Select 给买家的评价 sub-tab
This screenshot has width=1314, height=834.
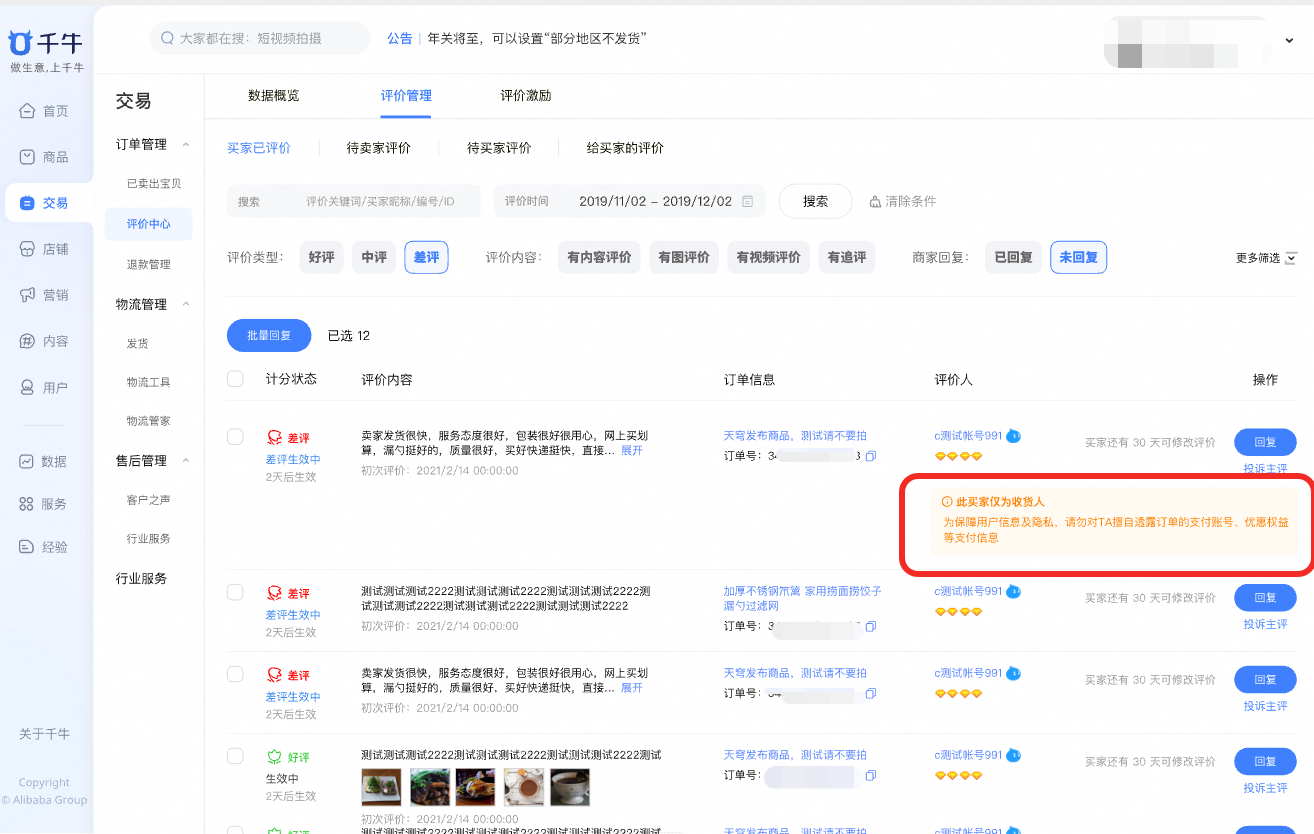coord(625,148)
